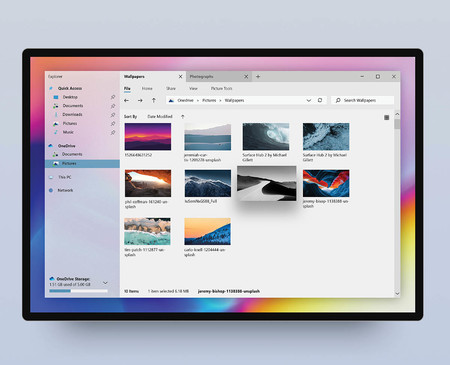Click the Quick Access star icon

pyautogui.click(x=51, y=88)
